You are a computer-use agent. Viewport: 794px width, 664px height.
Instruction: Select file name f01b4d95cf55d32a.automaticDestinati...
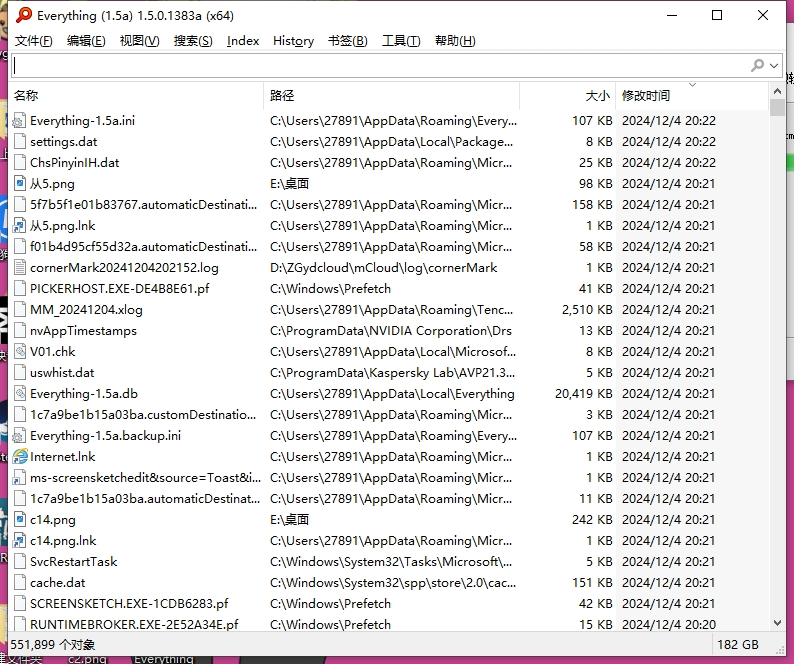click(x=143, y=247)
